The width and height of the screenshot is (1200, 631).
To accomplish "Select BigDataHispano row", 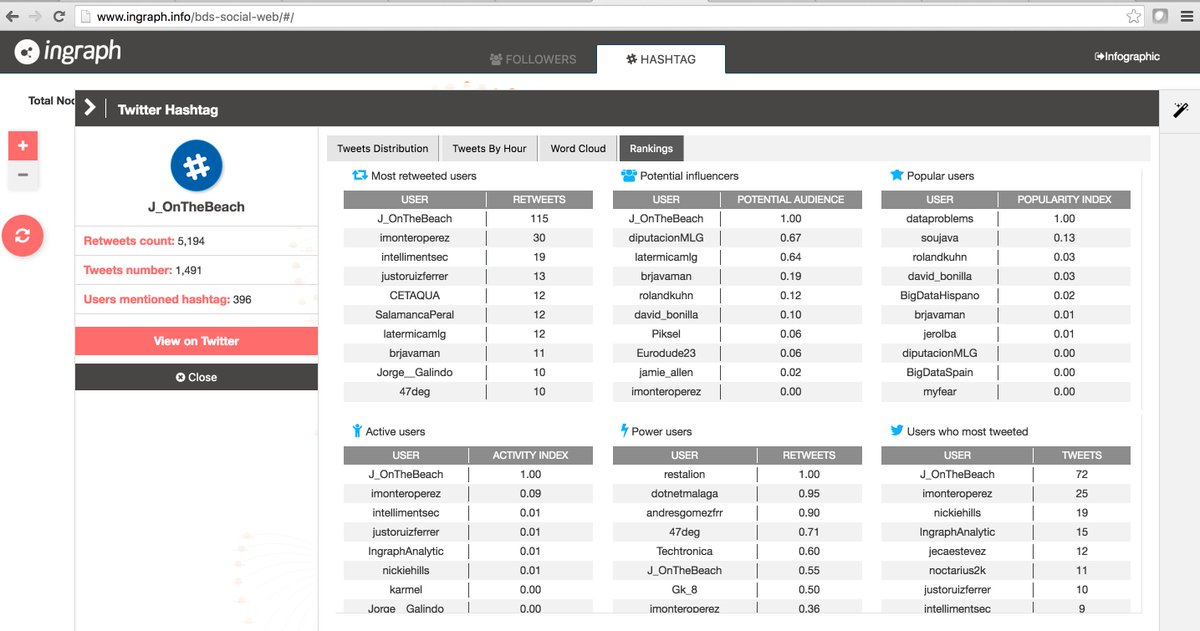I will (1006, 295).
